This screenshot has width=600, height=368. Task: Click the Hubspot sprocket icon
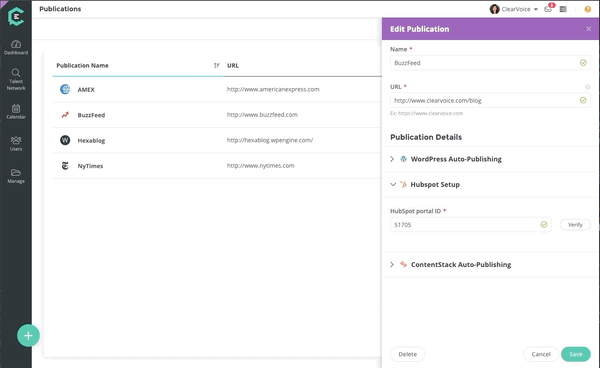pyautogui.click(x=403, y=184)
